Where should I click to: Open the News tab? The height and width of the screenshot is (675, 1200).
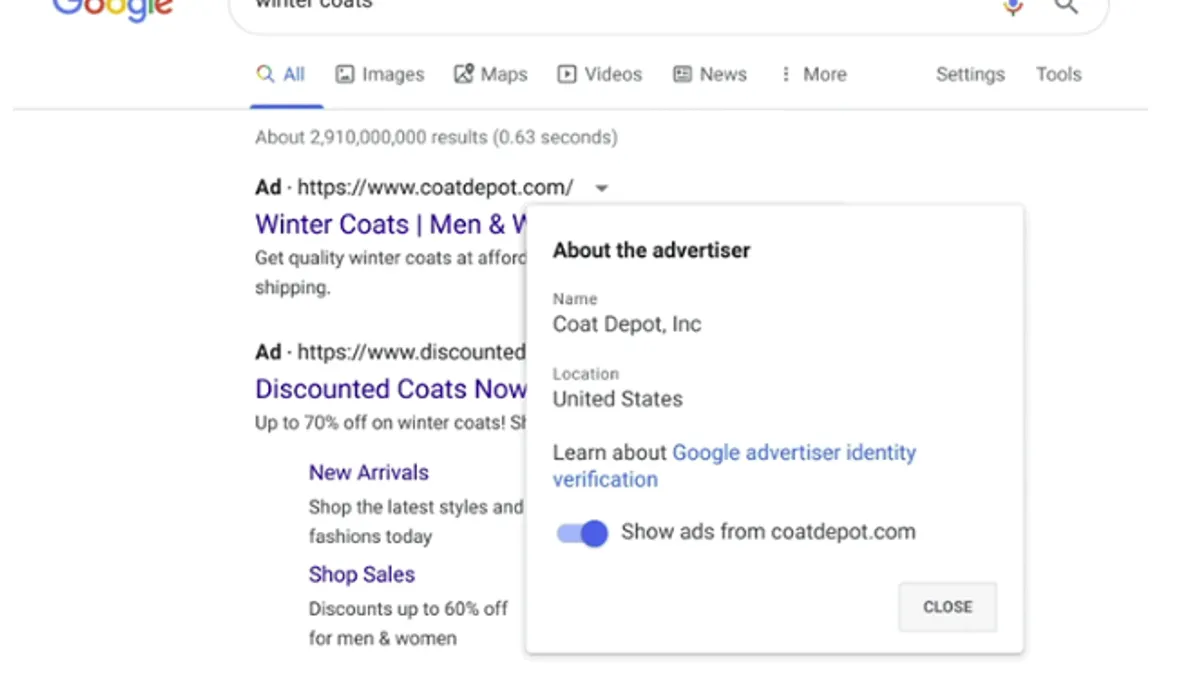(x=710, y=74)
